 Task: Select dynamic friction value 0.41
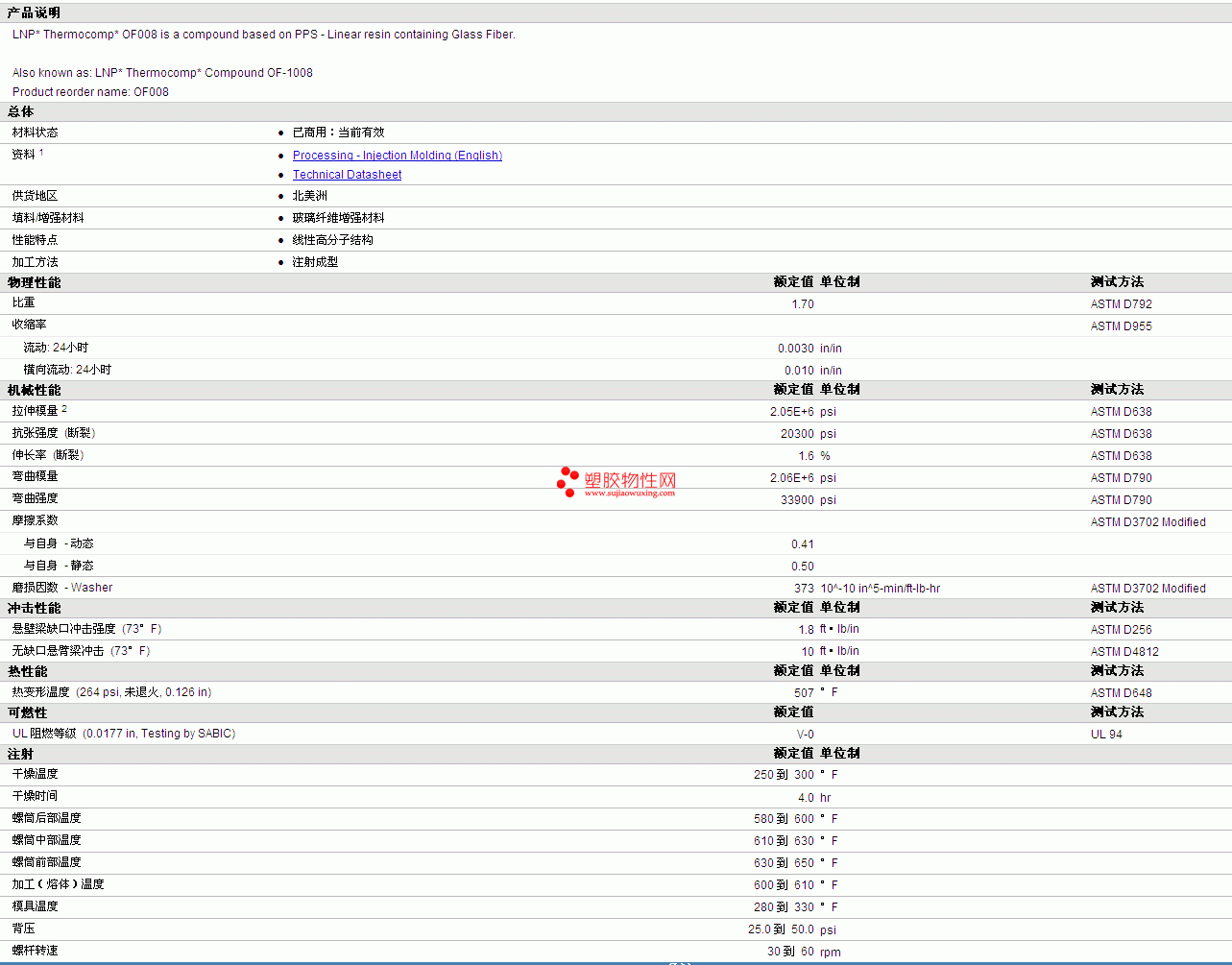pyautogui.click(x=803, y=544)
